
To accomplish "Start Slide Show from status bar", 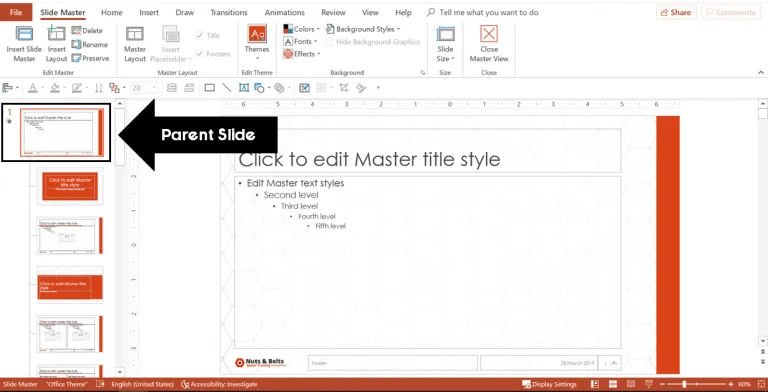I will (x=649, y=385).
